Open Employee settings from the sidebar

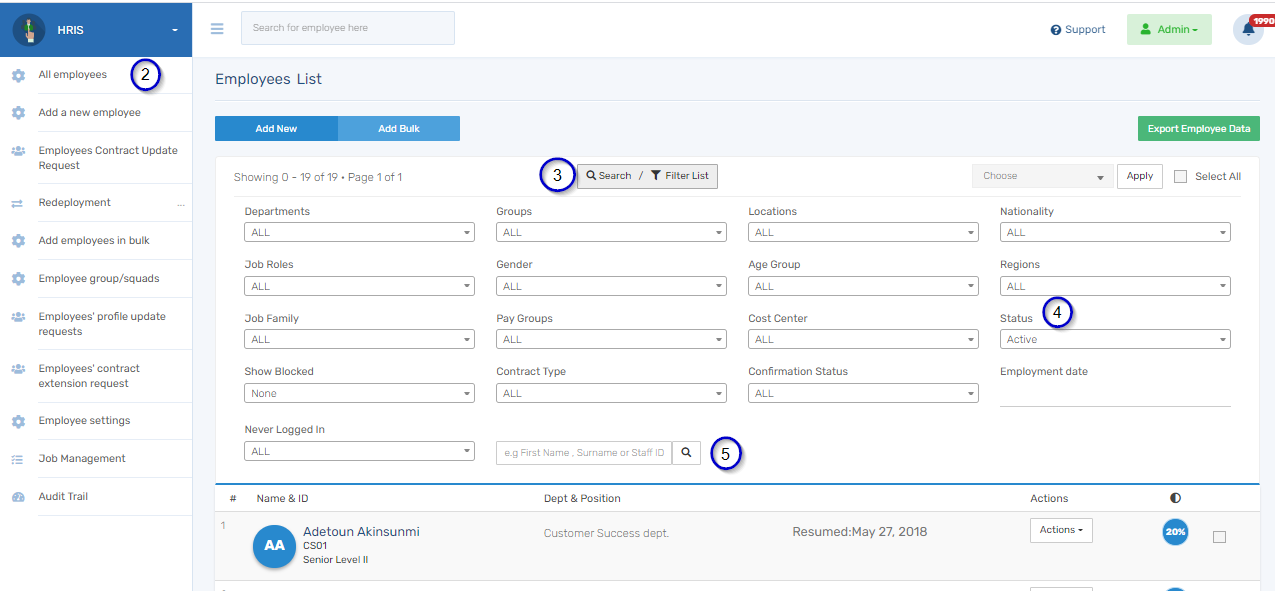pos(84,421)
